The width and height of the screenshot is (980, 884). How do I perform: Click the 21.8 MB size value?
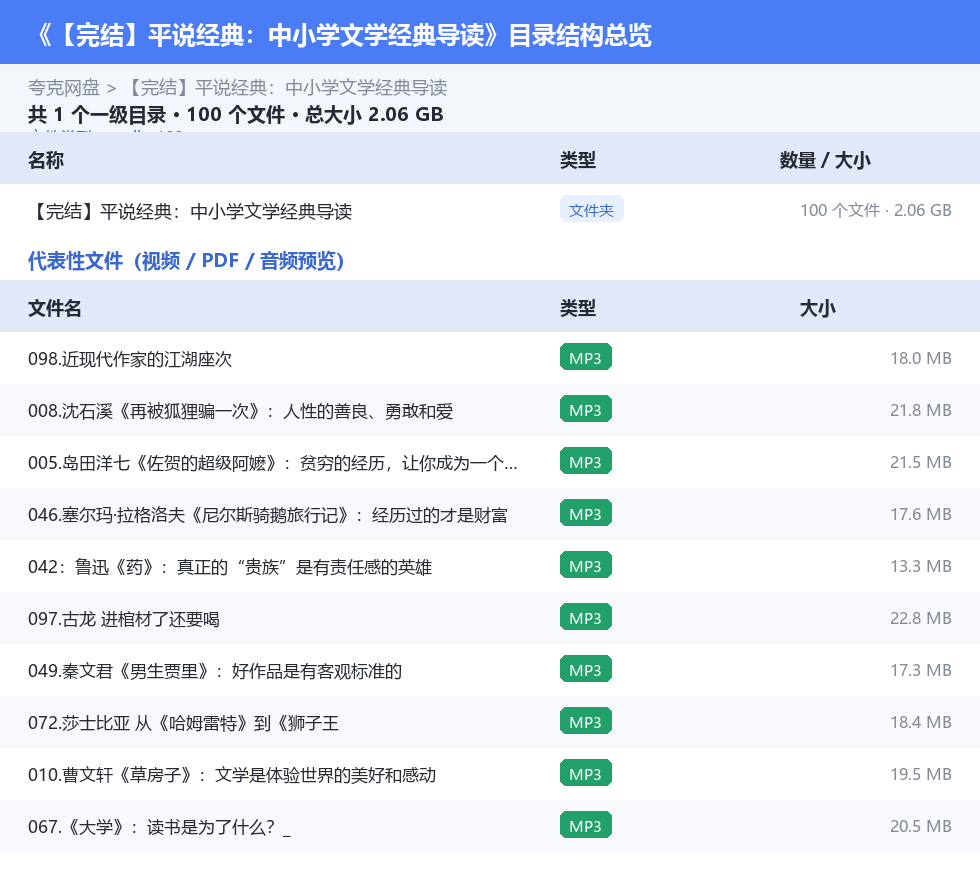coord(921,410)
